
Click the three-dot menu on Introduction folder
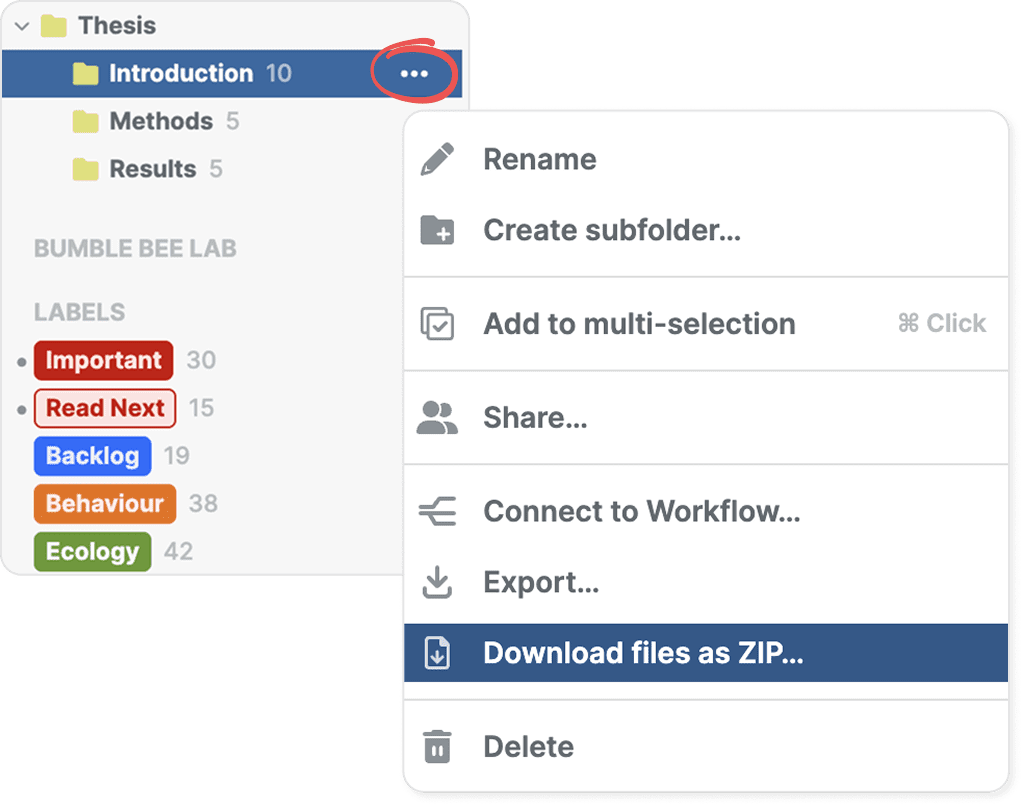point(414,73)
